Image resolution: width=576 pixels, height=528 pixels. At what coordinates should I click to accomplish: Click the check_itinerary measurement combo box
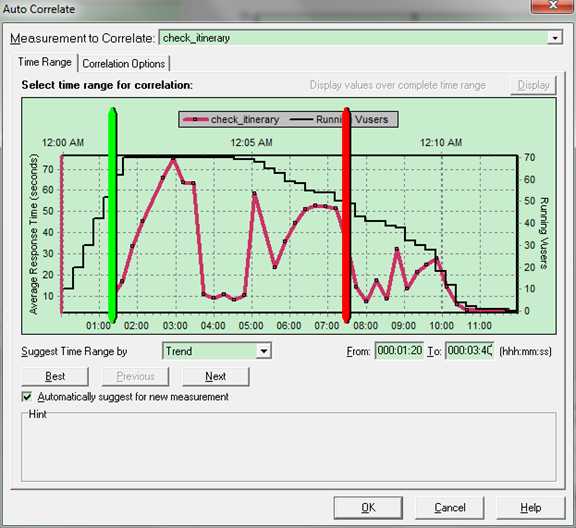coord(360,37)
